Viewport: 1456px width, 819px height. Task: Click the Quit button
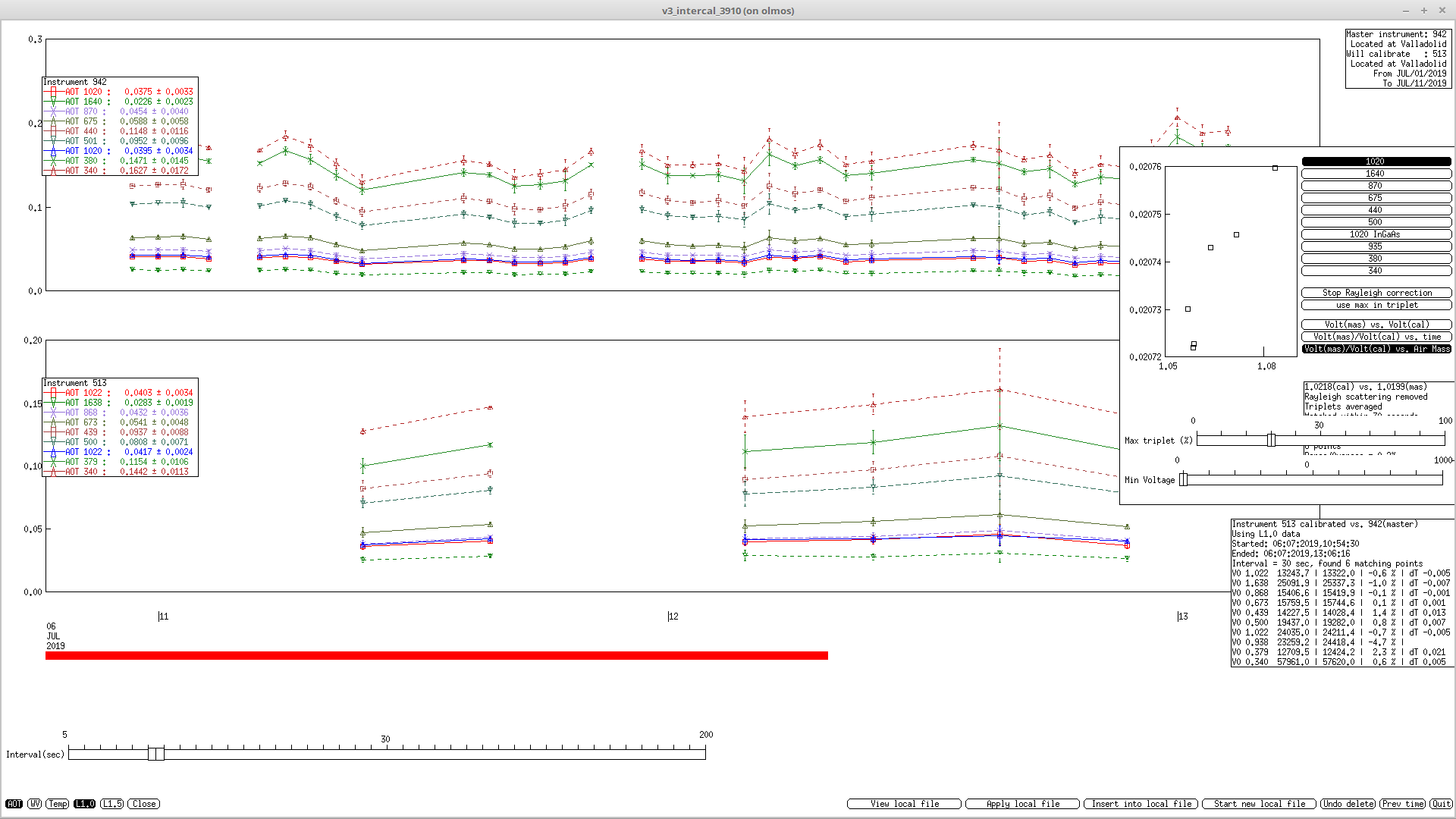pos(1441,804)
